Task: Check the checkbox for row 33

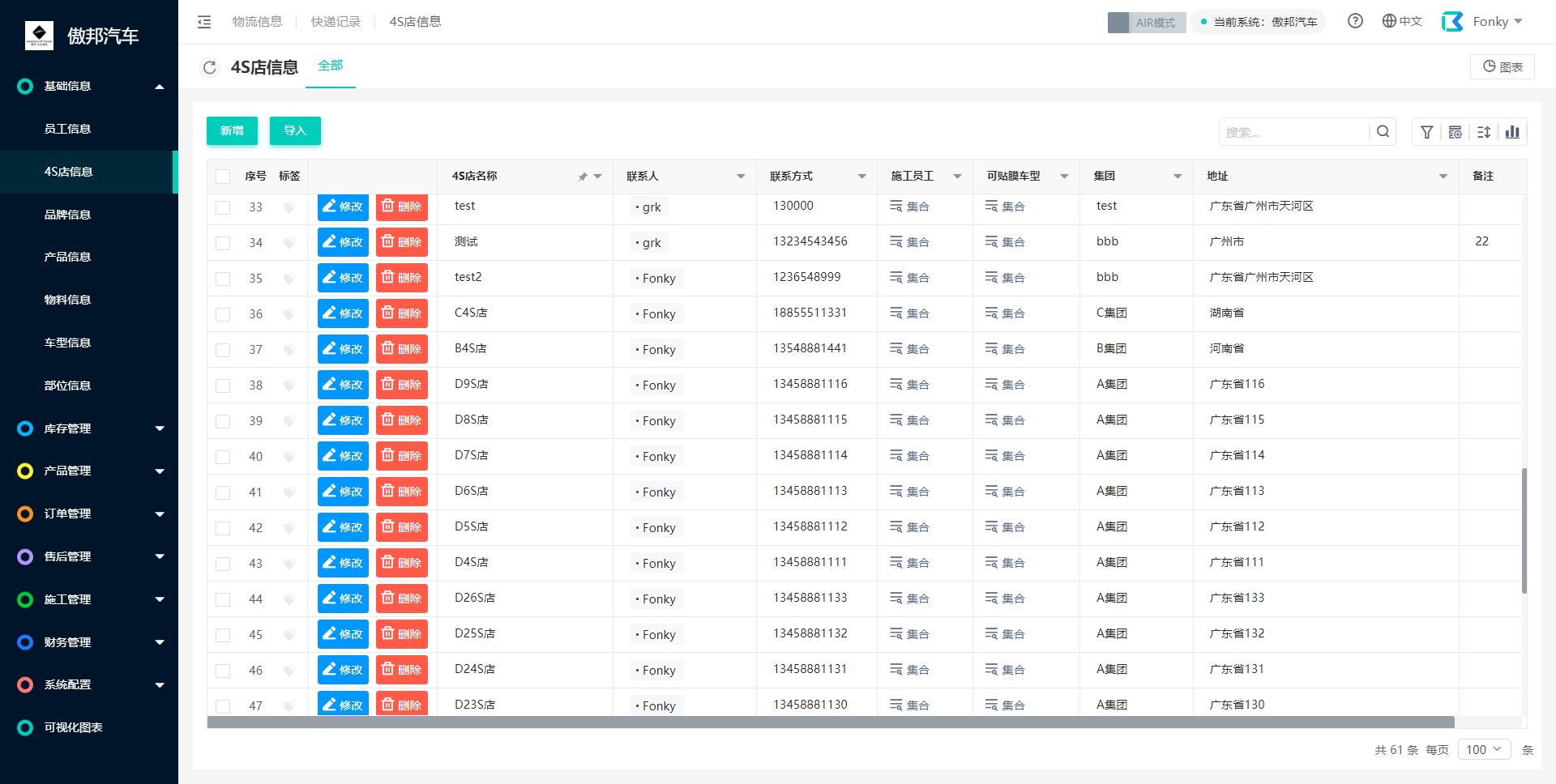Action: (x=223, y=207)
